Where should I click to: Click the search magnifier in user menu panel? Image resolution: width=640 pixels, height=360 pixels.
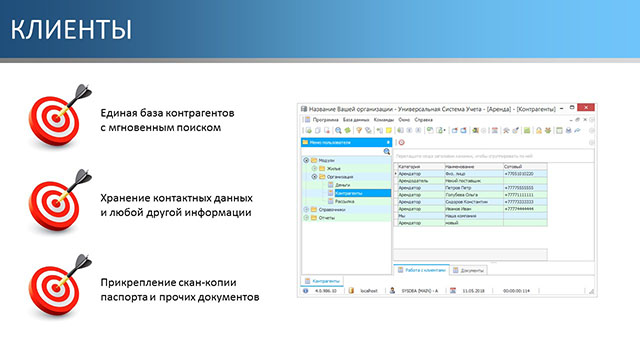click(387, 151)
